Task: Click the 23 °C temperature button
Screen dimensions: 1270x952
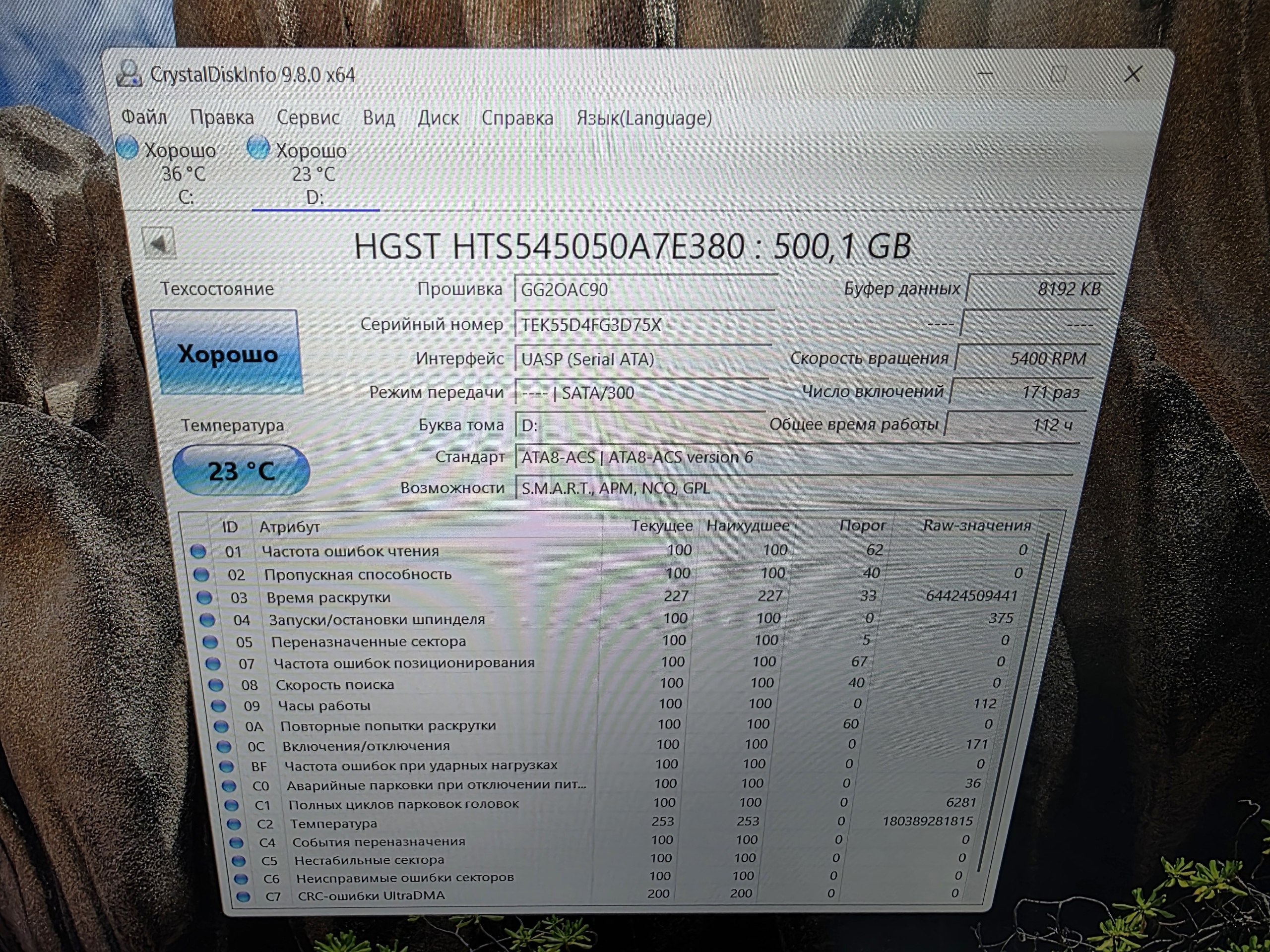Action: coord(241,471)
